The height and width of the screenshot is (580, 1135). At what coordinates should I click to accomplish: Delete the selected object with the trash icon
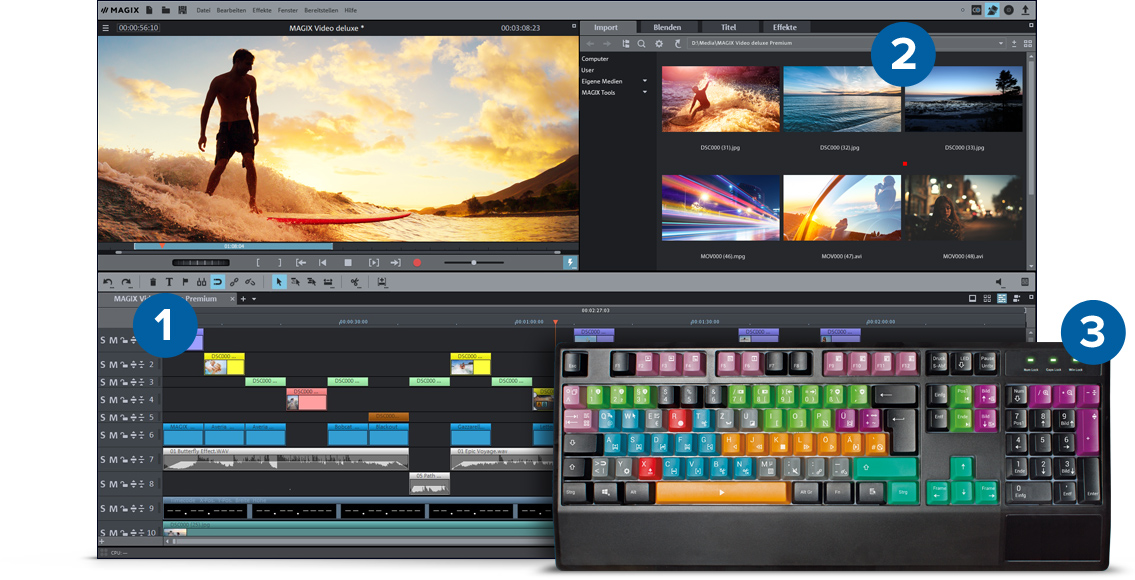tap(153, 282)
